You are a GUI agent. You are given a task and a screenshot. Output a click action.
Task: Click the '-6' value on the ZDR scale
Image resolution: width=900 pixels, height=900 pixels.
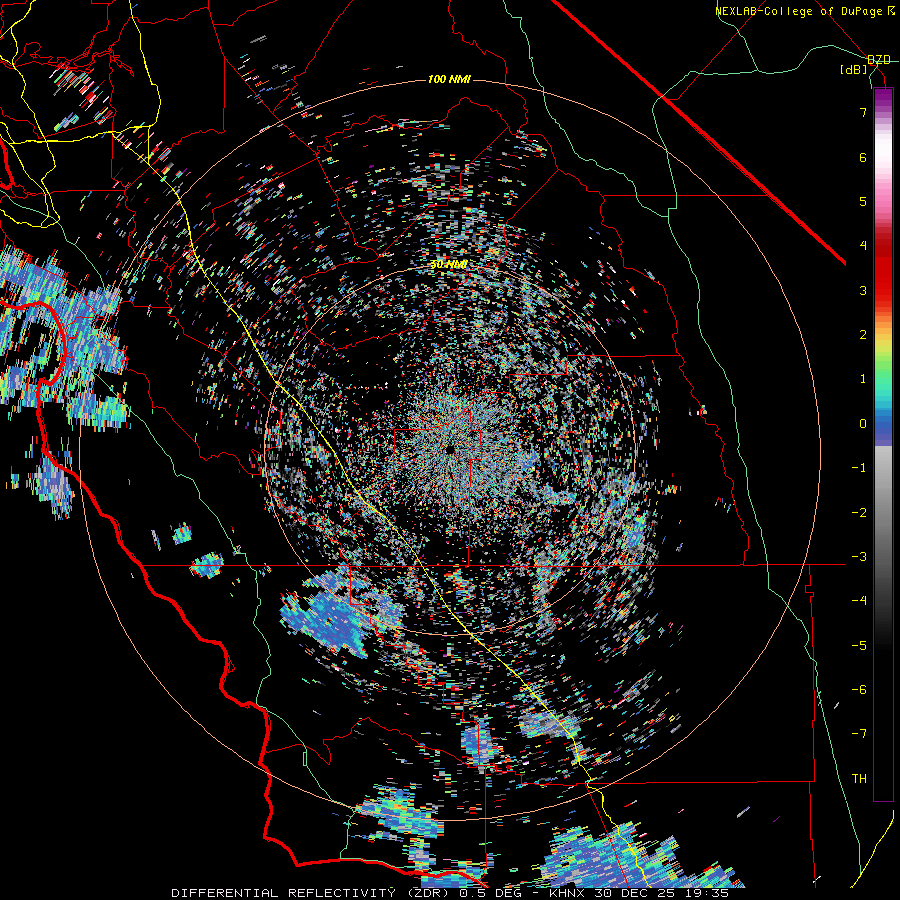[x=859, y=690]
